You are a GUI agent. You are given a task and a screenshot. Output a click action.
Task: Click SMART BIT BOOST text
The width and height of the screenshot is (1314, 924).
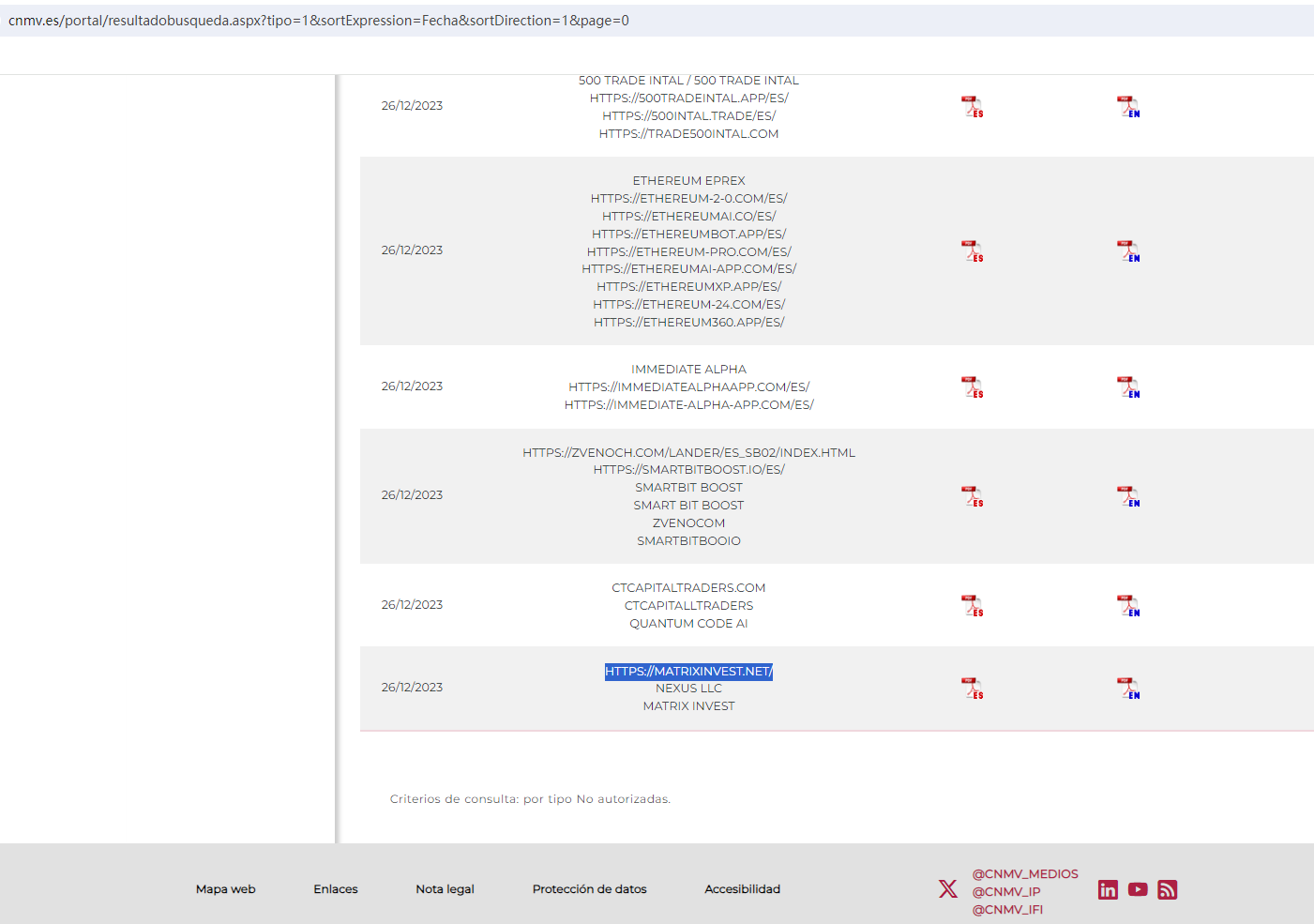688,506
